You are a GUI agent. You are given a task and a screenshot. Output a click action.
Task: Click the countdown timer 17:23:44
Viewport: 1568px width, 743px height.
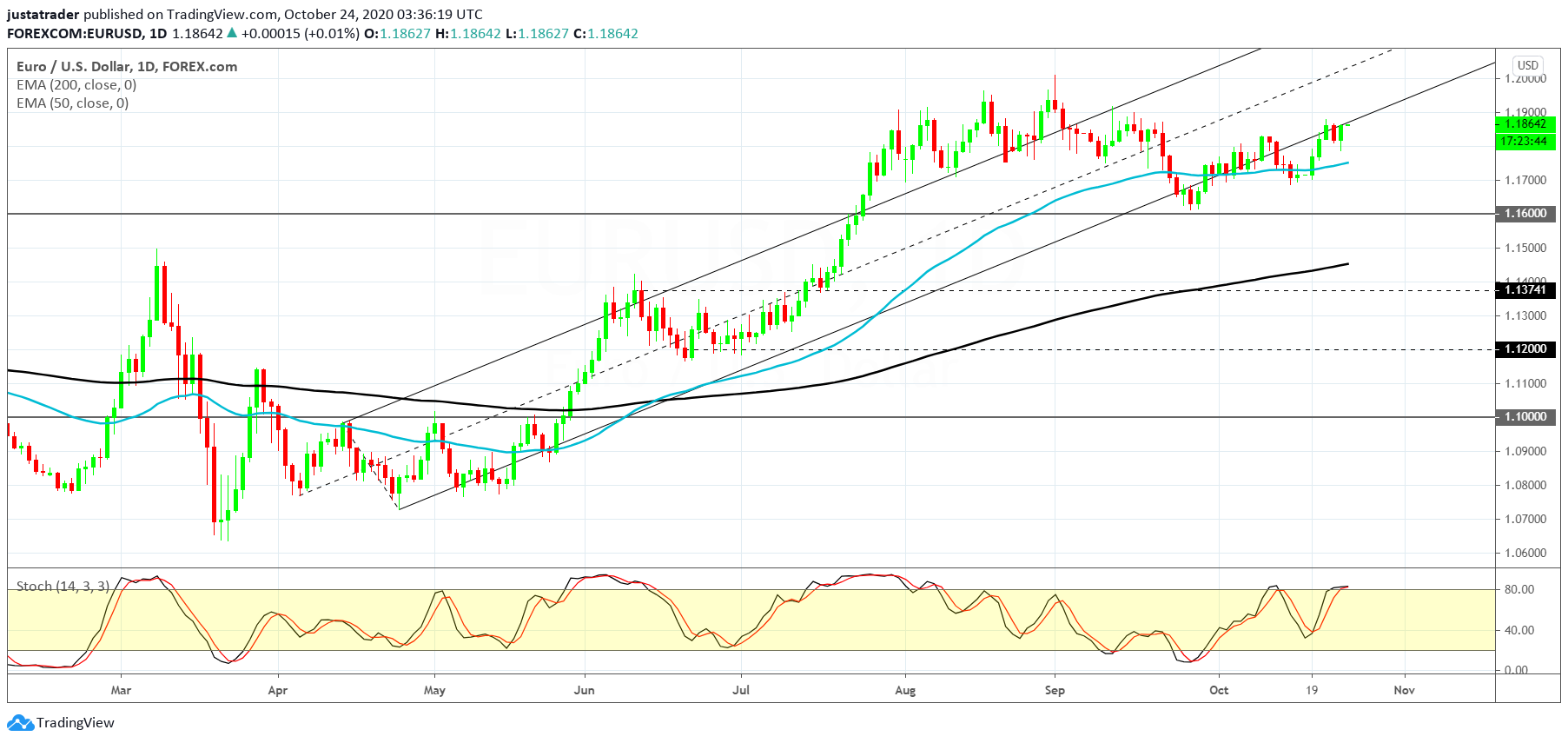(1526, 141)
